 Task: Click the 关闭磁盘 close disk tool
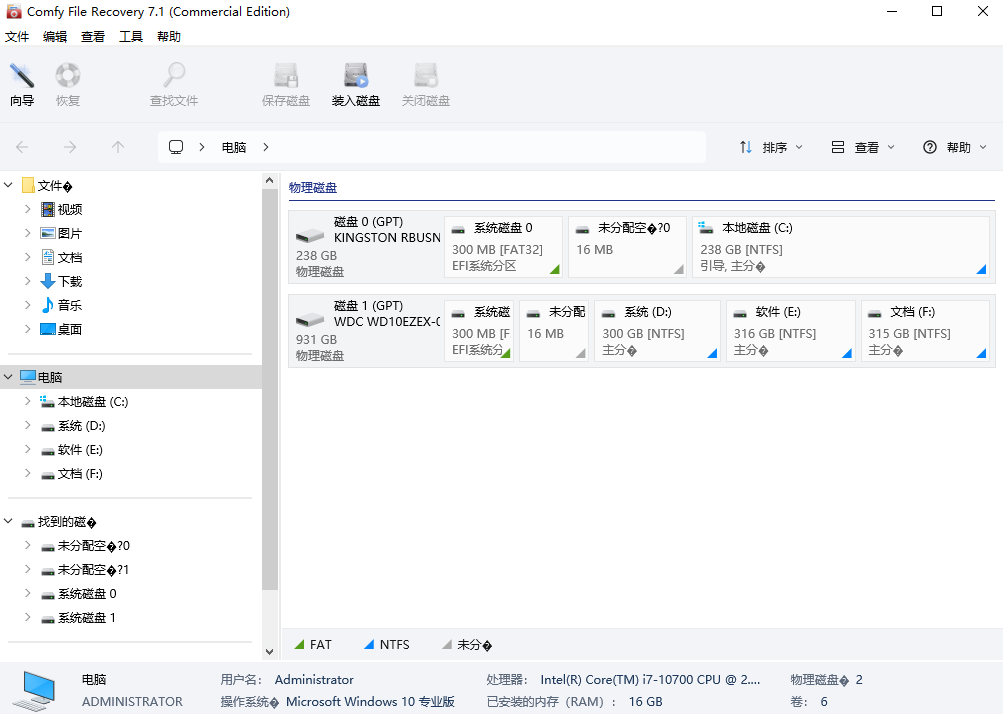coord(425,83)
